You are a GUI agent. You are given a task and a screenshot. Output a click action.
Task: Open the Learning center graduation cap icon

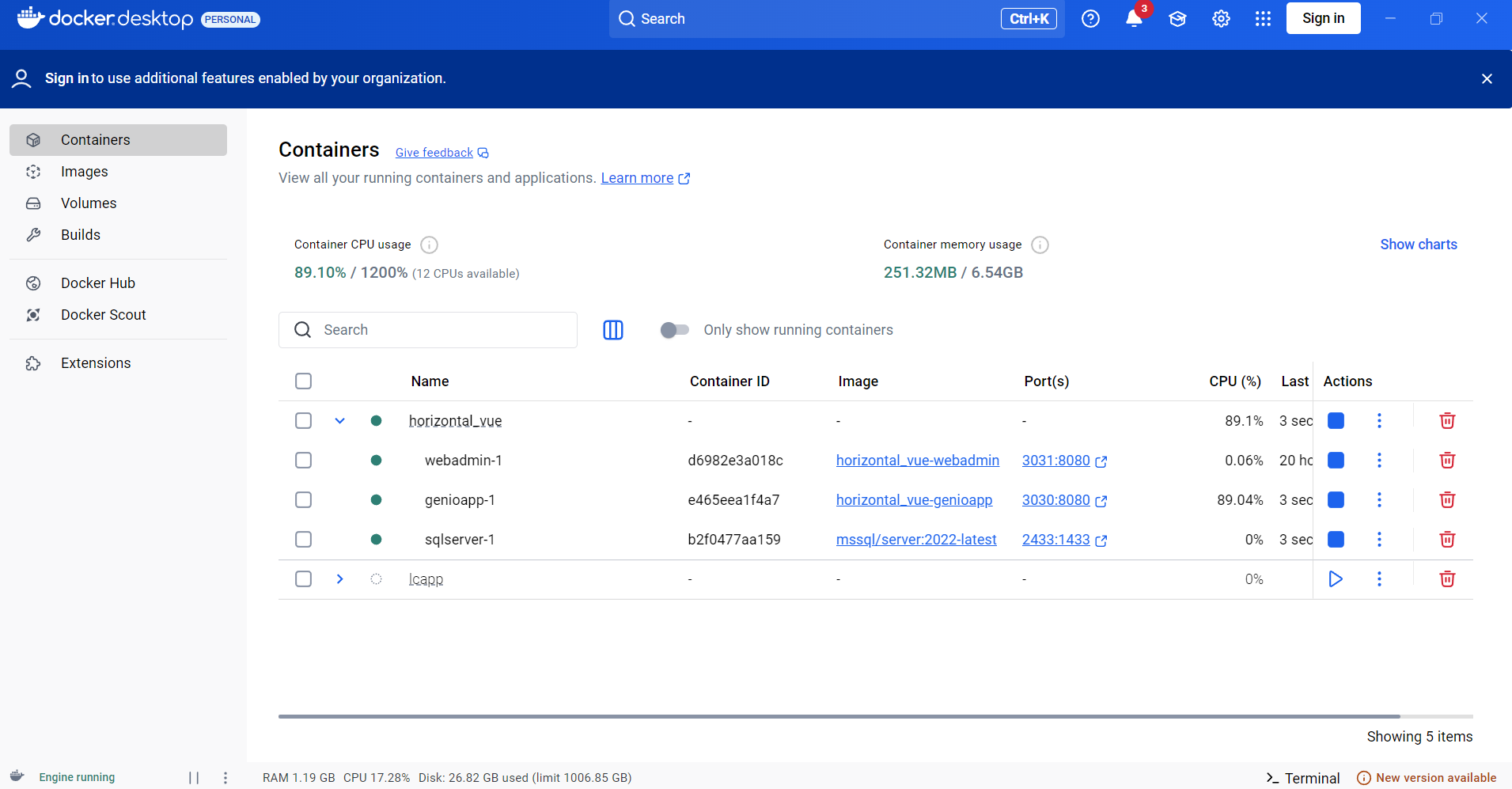[x=1177, y=18]
